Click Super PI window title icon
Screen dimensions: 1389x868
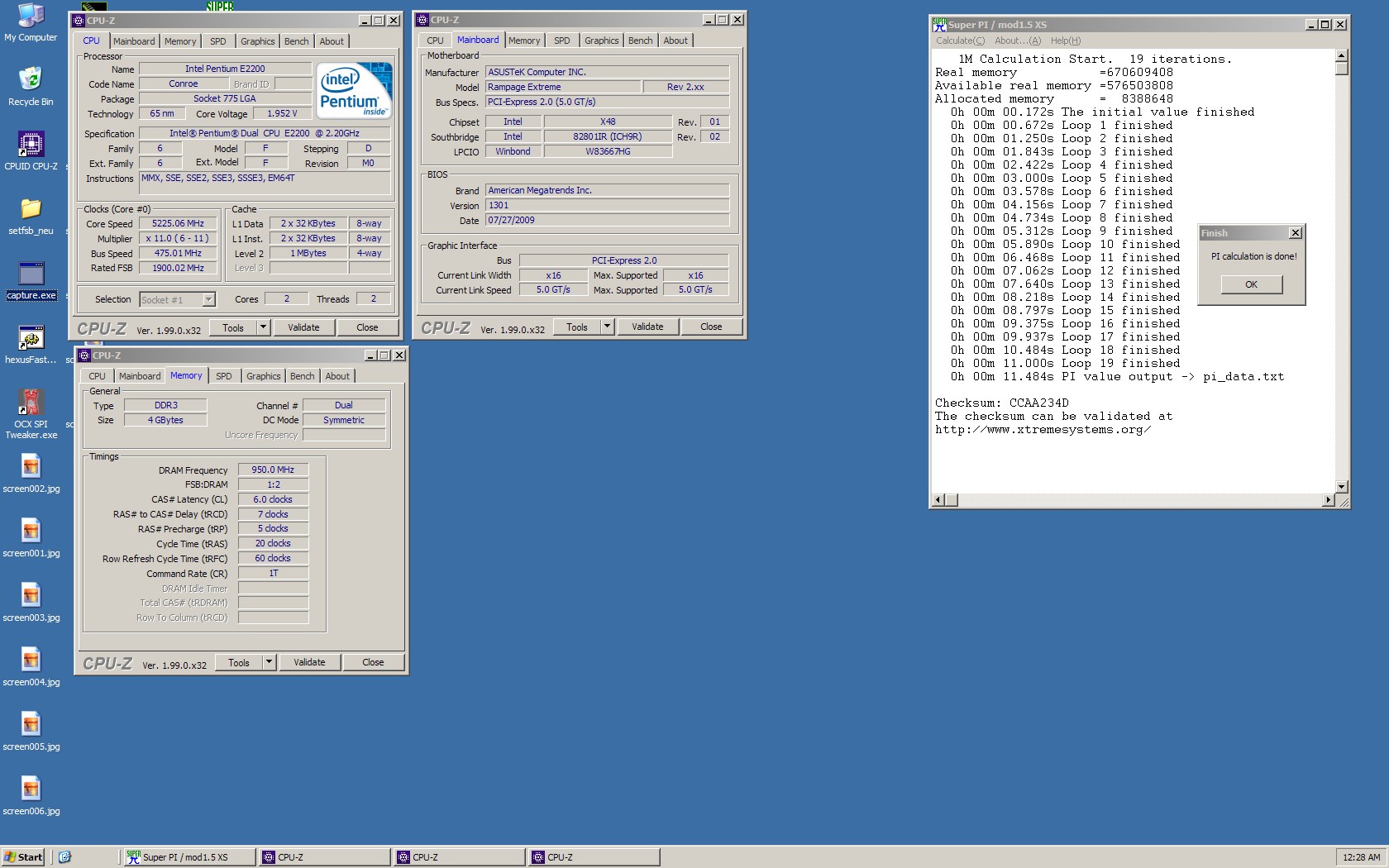coord(939,25)
